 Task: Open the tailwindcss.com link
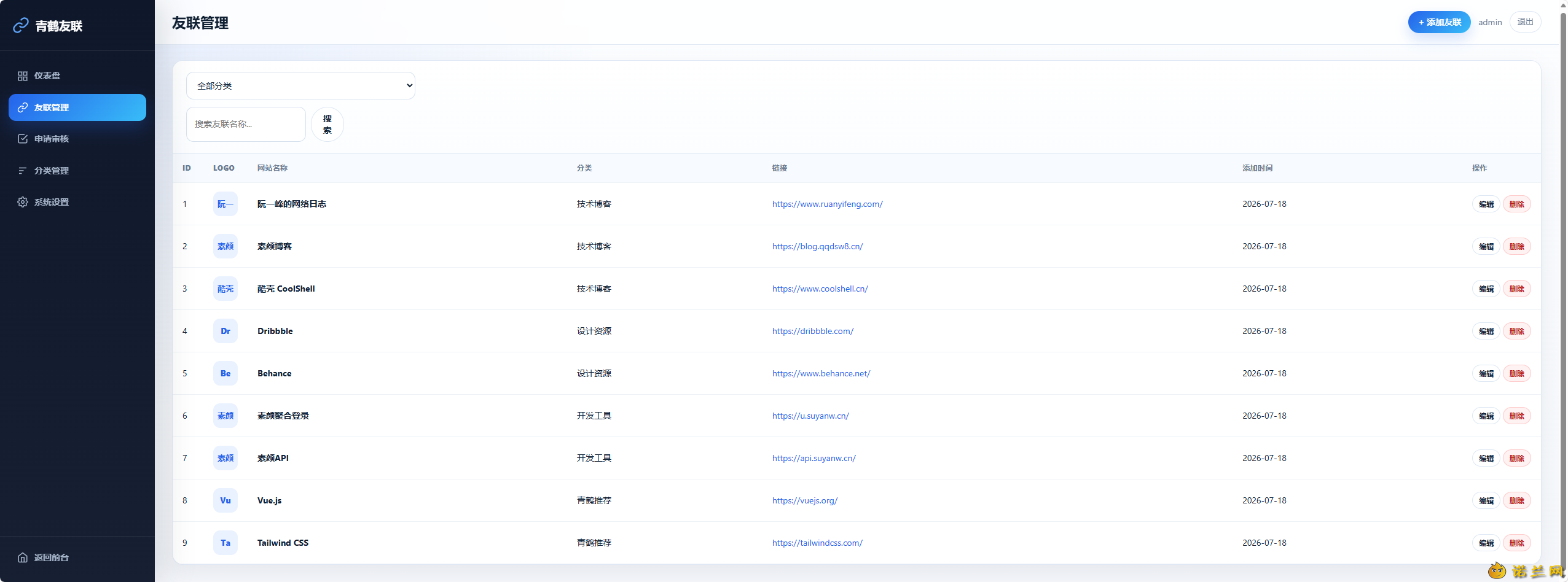tap(817, 543)
